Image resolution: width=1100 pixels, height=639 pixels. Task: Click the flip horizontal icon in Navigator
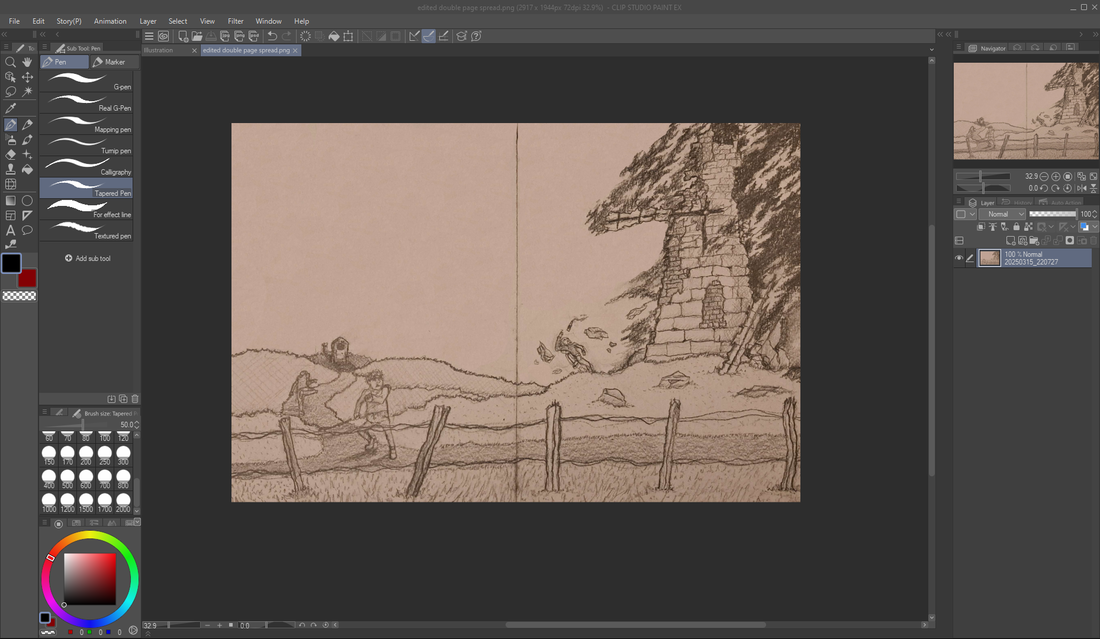coord(1081,188)
